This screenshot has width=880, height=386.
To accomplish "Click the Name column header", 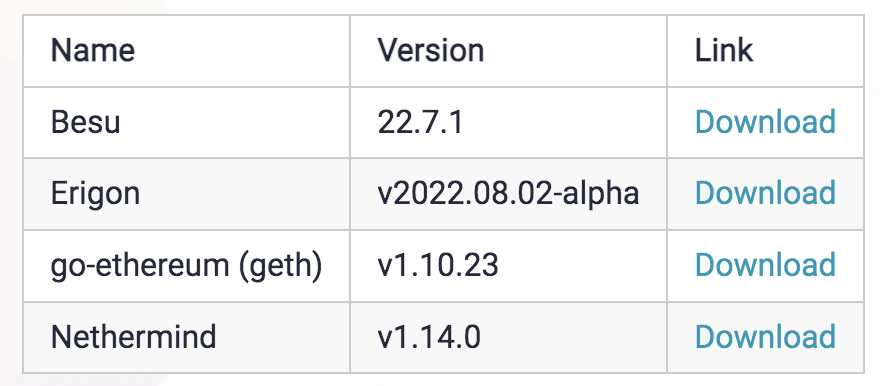I will 93,50.
